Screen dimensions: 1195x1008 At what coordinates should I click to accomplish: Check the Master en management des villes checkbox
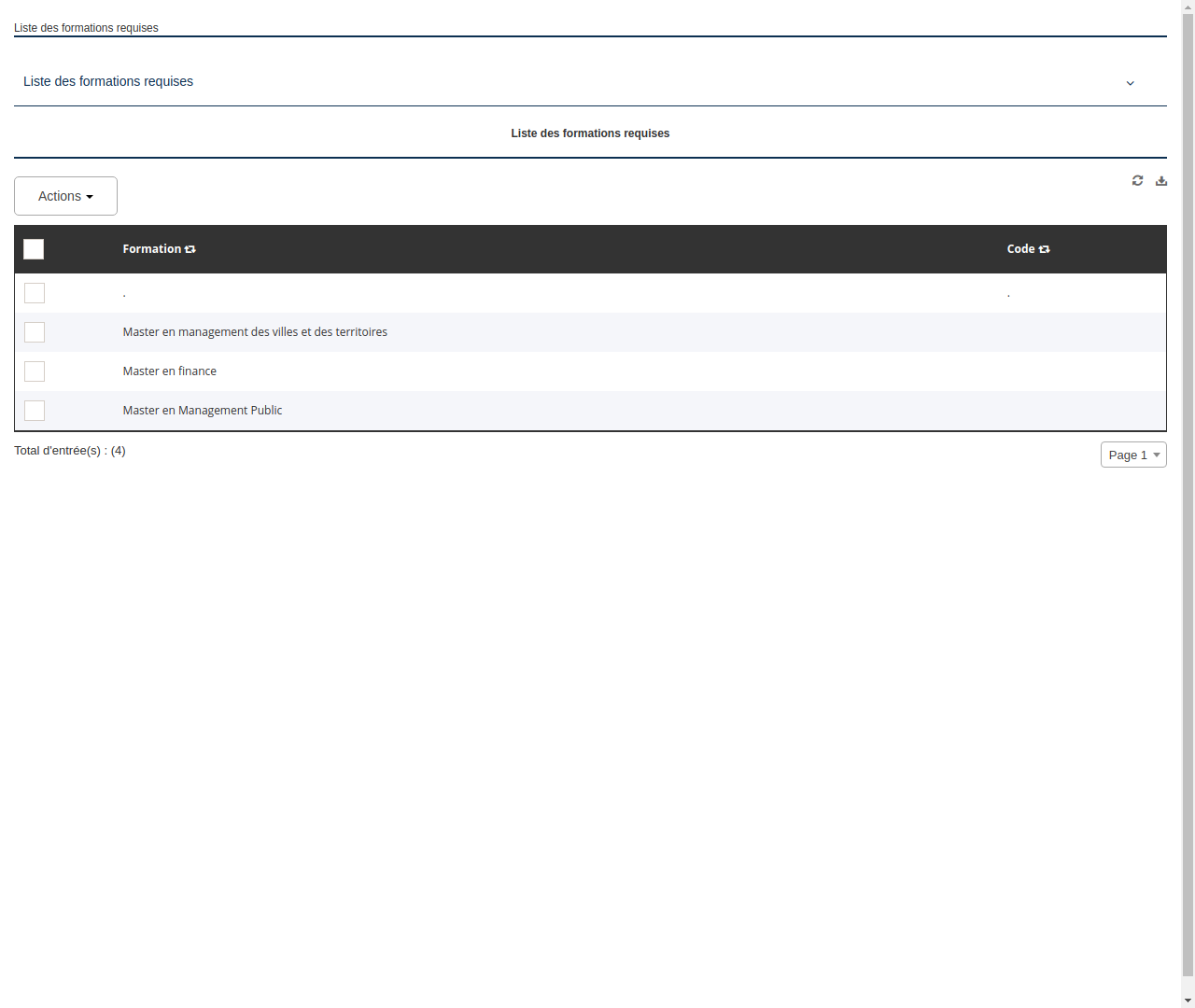point(35,332)
